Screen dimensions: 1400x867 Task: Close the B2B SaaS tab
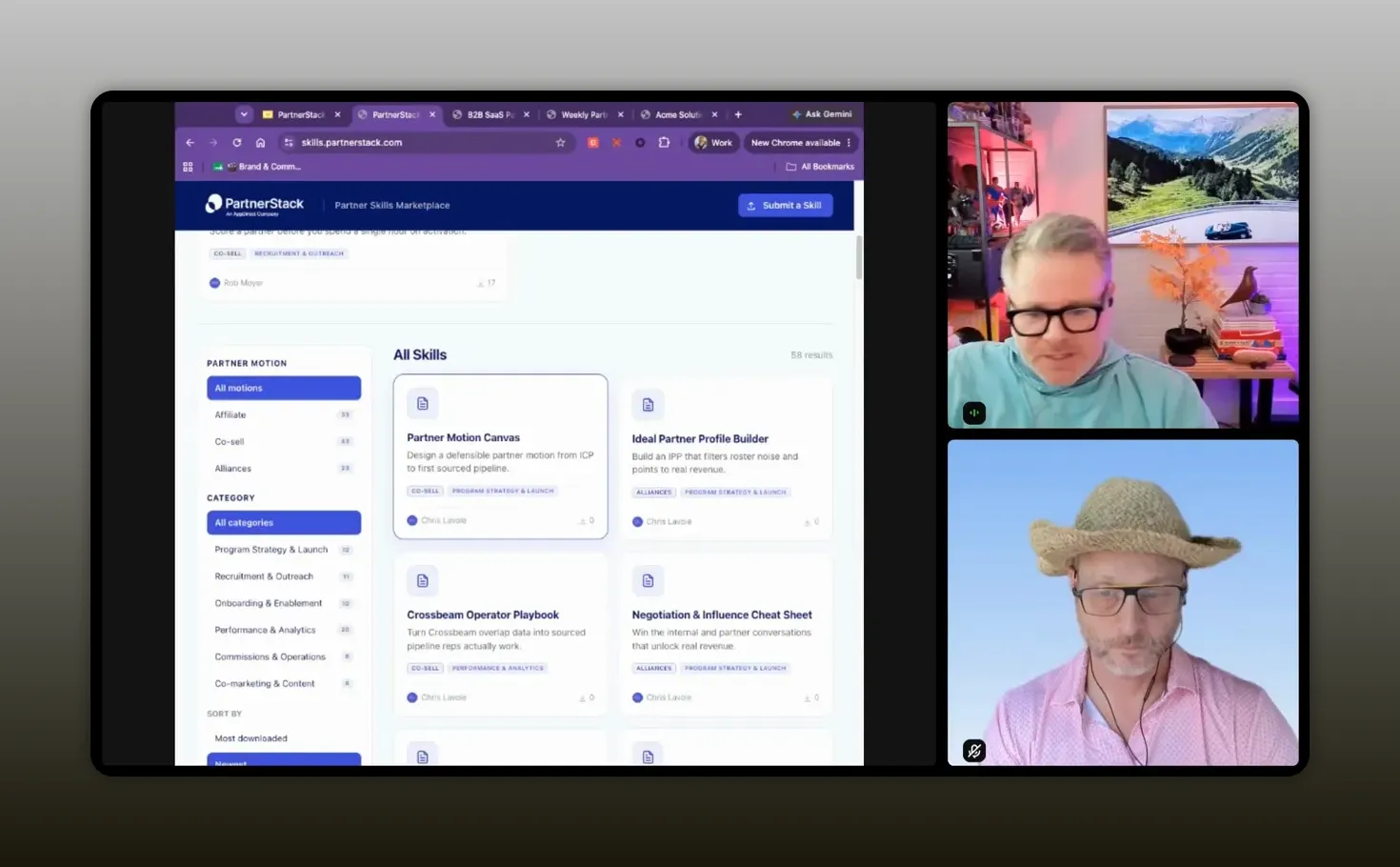coord(526,114)
